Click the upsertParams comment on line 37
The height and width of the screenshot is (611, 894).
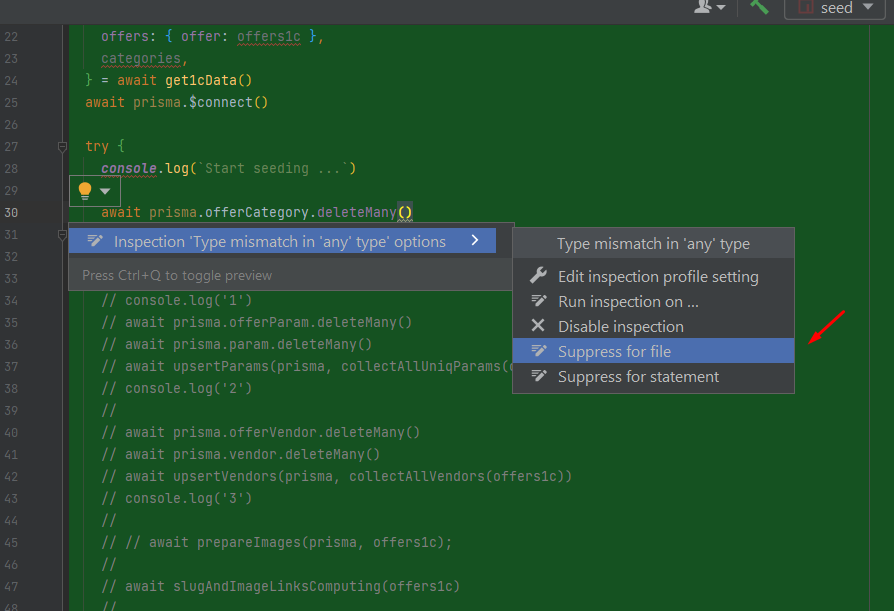click(x=307, y=366)
